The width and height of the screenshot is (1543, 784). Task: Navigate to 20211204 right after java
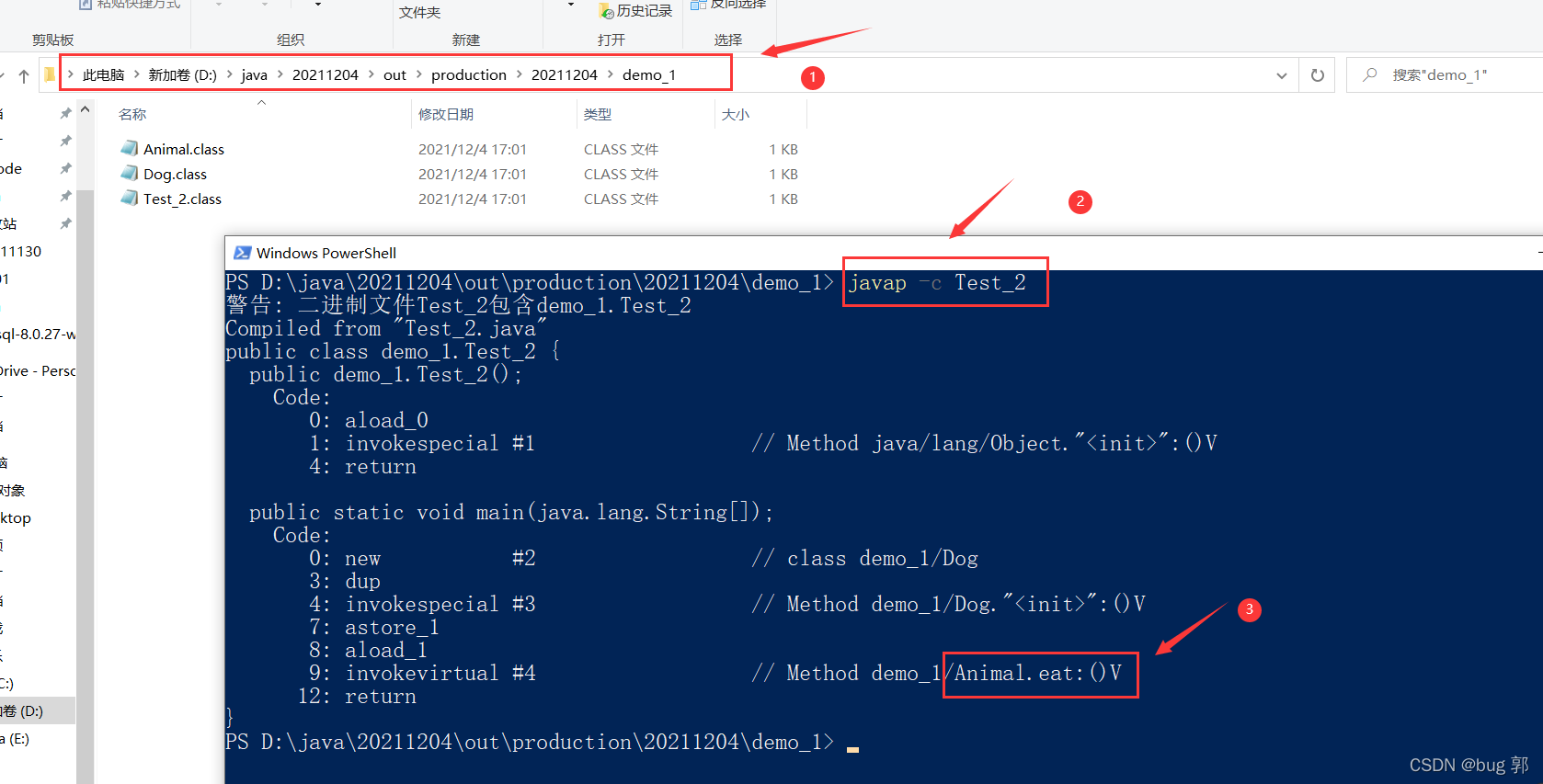pyautogui.click(x=325, y=74)
